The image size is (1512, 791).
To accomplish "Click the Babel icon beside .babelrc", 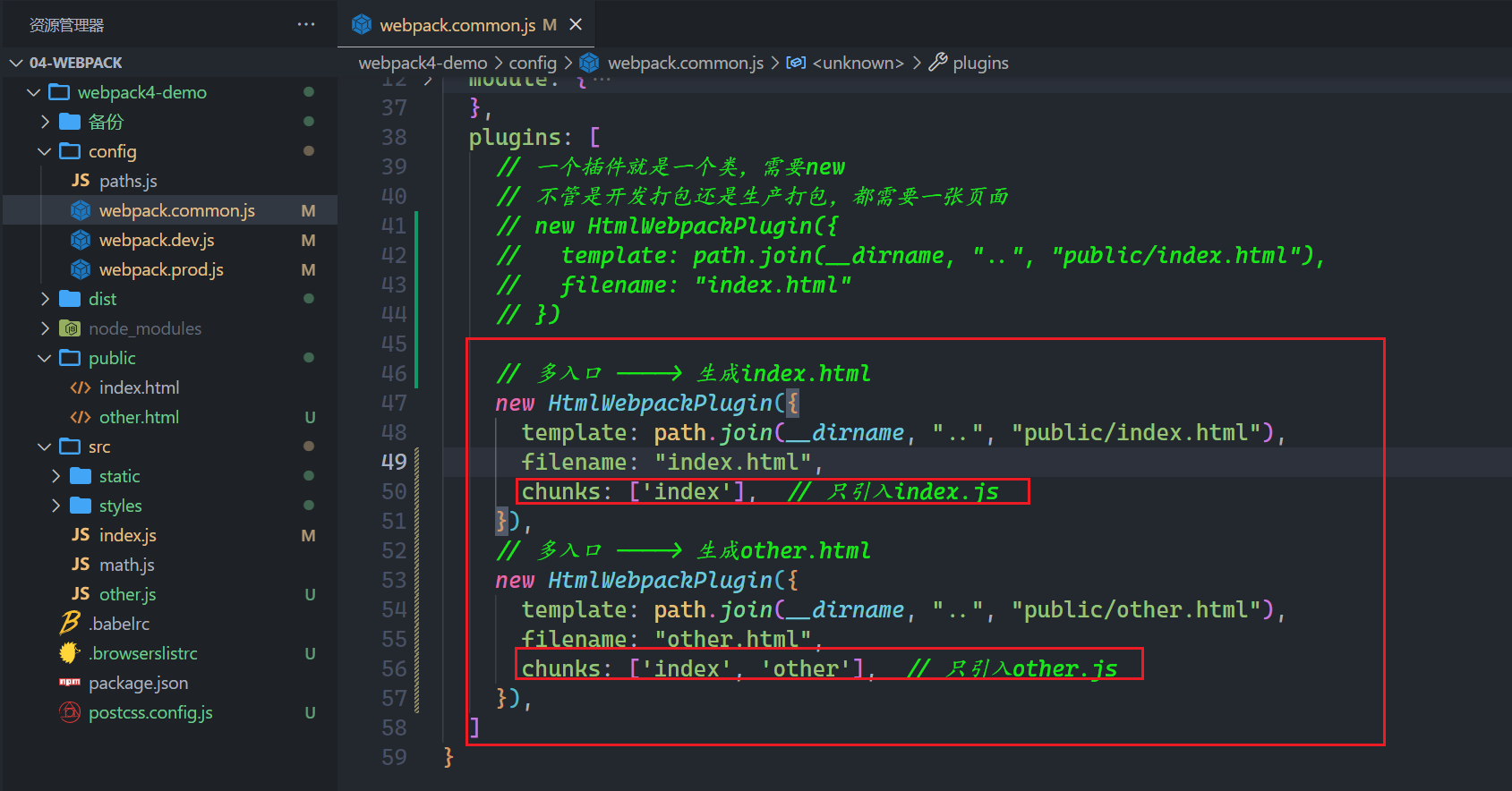I will tap(70, 623).
